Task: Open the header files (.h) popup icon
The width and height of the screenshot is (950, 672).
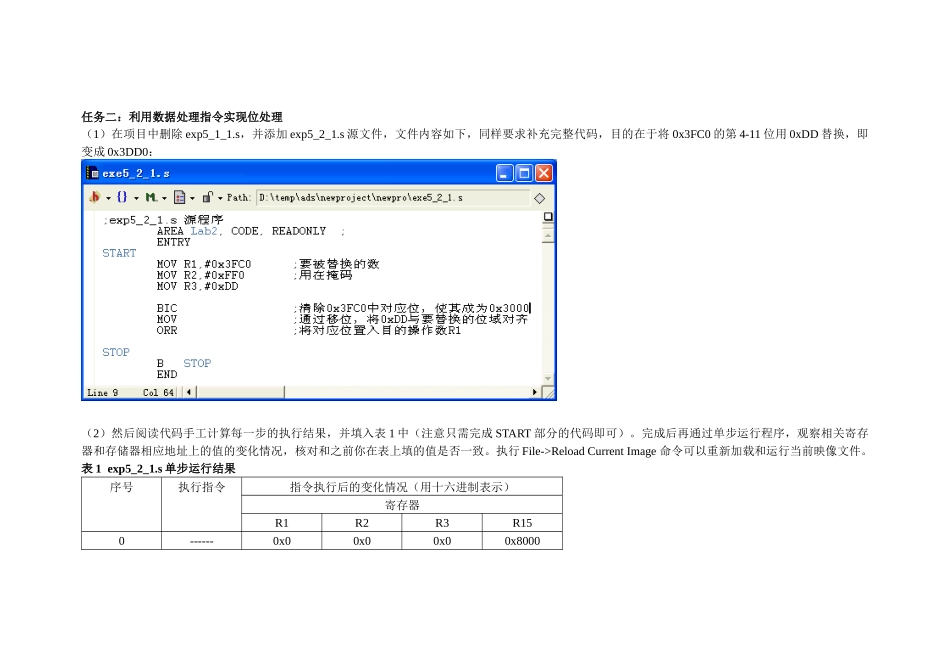Action: click(x=95, y=197)
